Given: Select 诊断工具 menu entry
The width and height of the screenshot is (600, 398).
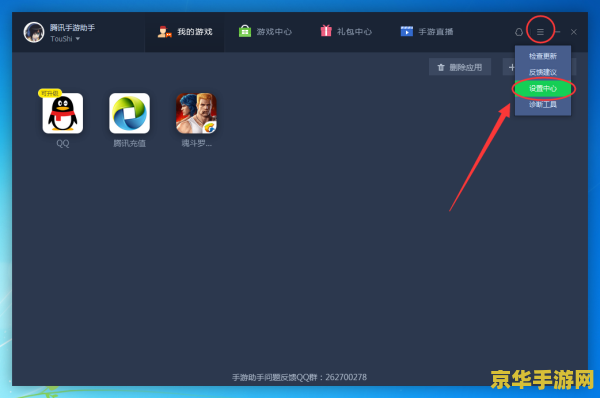Looking at the screenshot, I should tap(543, 104).
